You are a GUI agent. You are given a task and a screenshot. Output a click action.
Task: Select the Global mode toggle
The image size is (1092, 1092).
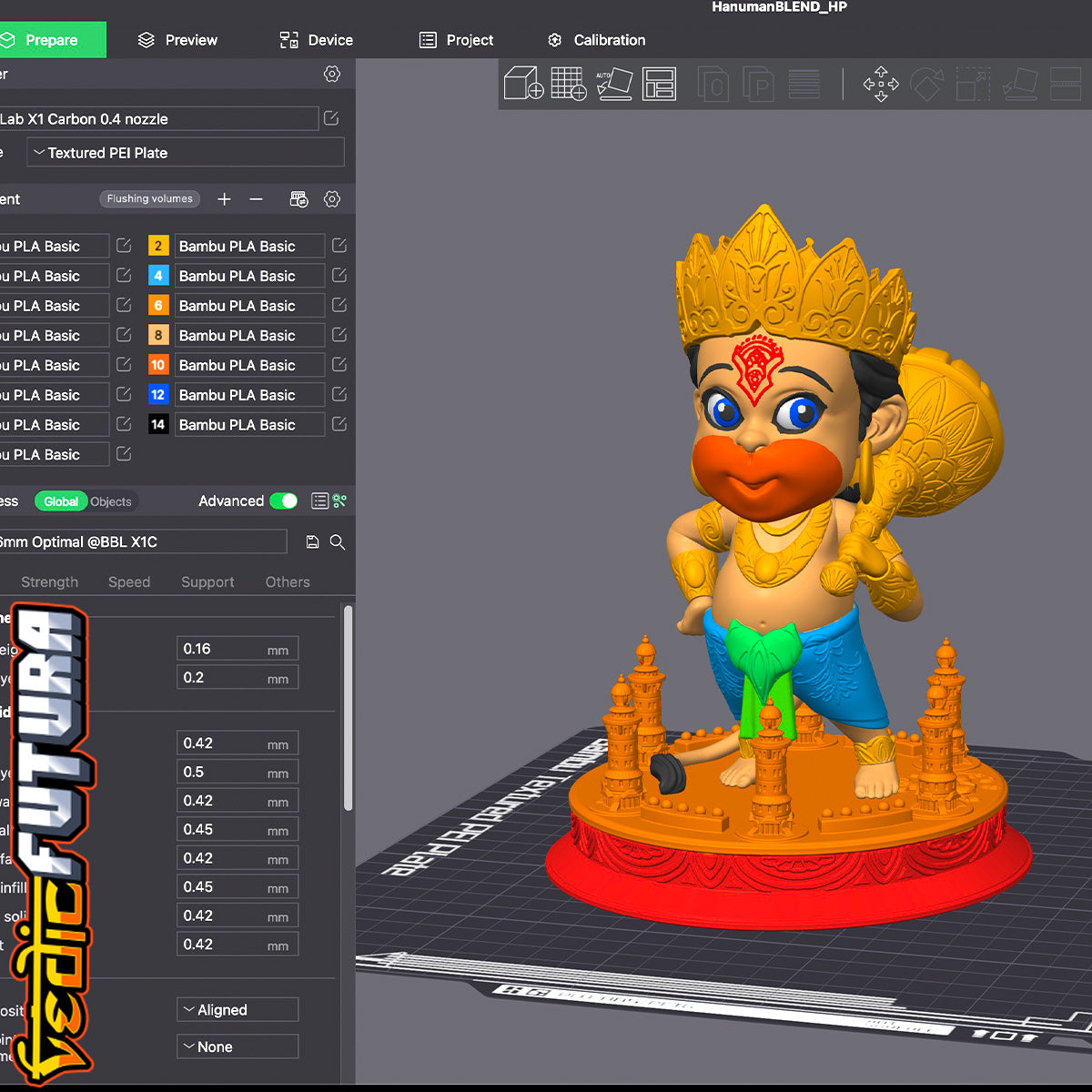pyautogui.click(x=61, y=501)
